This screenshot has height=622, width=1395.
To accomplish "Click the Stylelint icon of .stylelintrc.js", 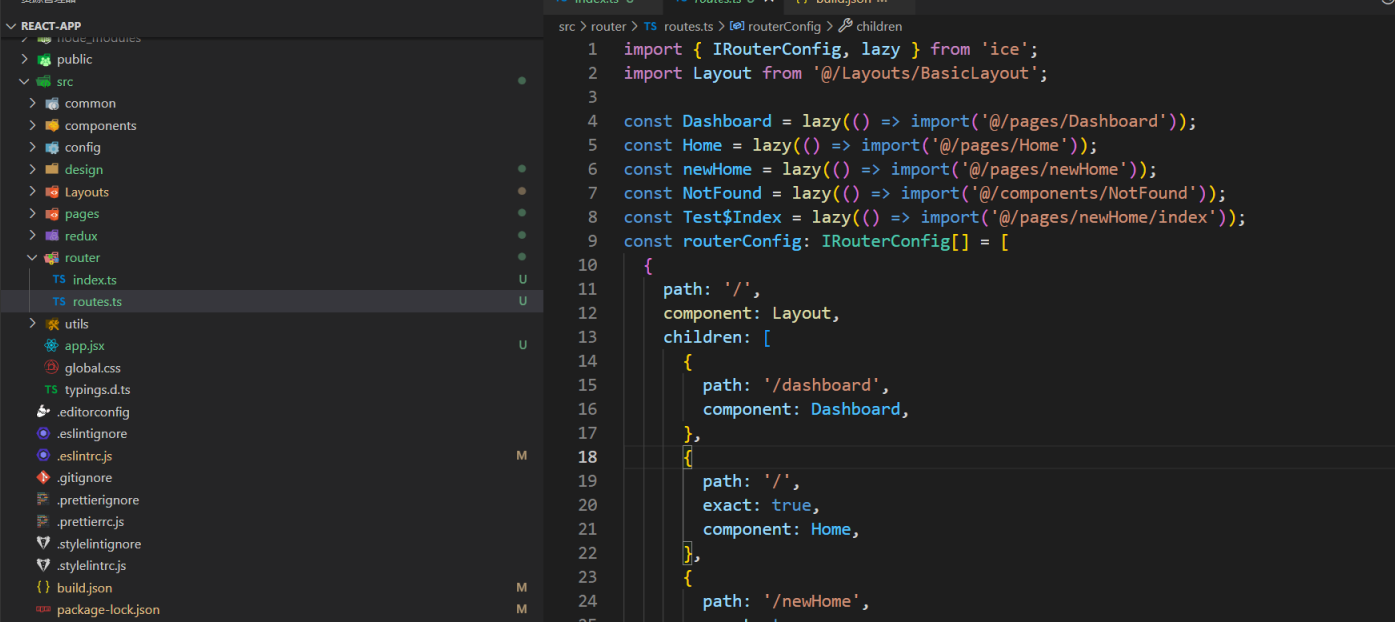I will pos(43,566).
